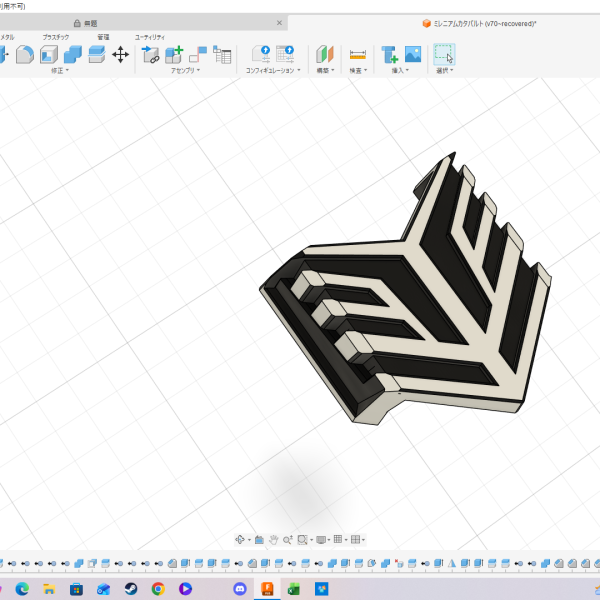
Task: Click the Zoom magnifier tool
Action: (x=287, y=539)
